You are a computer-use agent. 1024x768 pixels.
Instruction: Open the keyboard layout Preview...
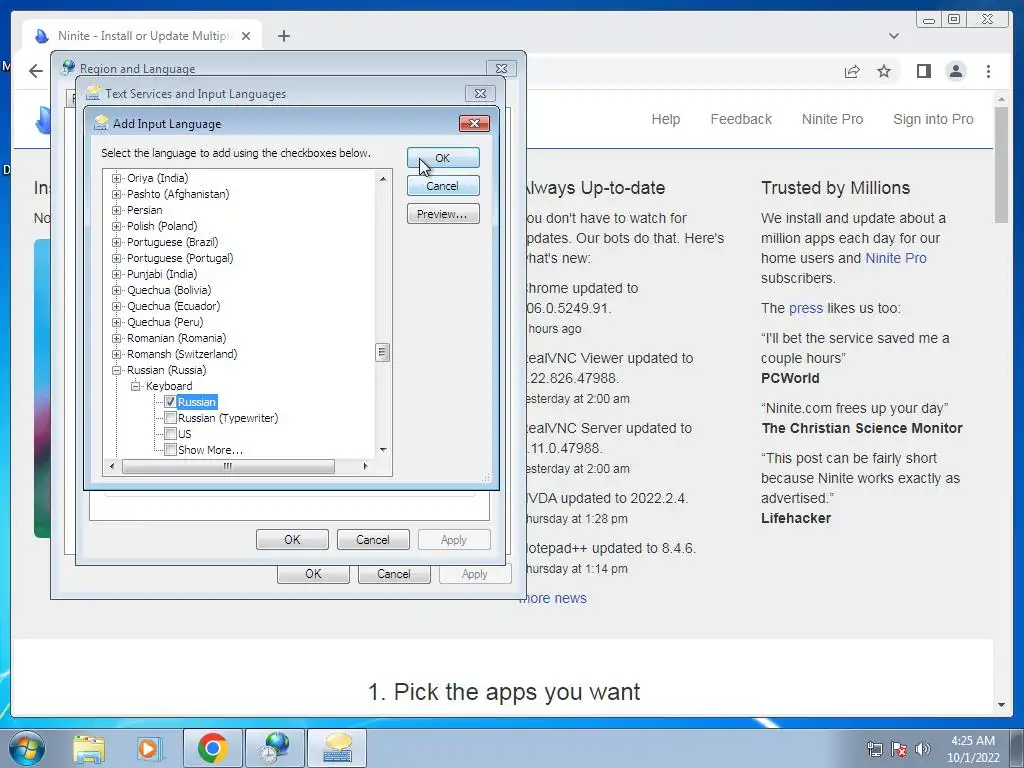click(443, 214)
